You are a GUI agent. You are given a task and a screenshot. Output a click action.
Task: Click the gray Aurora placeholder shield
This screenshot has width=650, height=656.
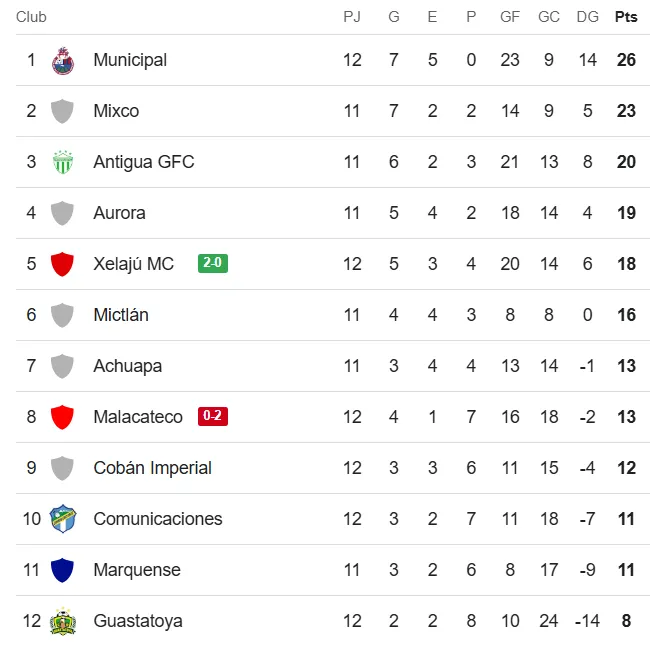tap(63, 213)
